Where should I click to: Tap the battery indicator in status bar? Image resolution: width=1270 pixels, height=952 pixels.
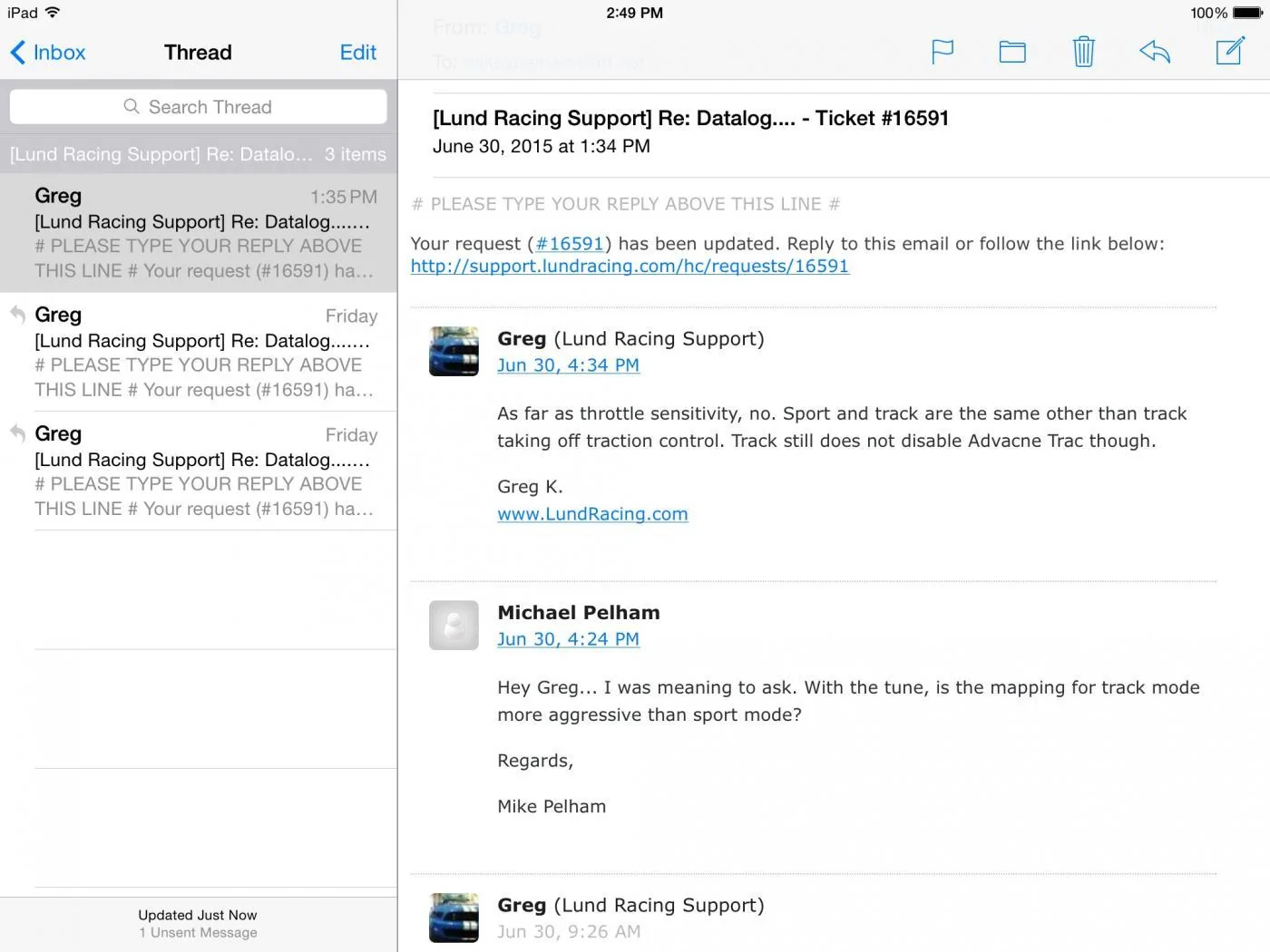(1248, 13)
